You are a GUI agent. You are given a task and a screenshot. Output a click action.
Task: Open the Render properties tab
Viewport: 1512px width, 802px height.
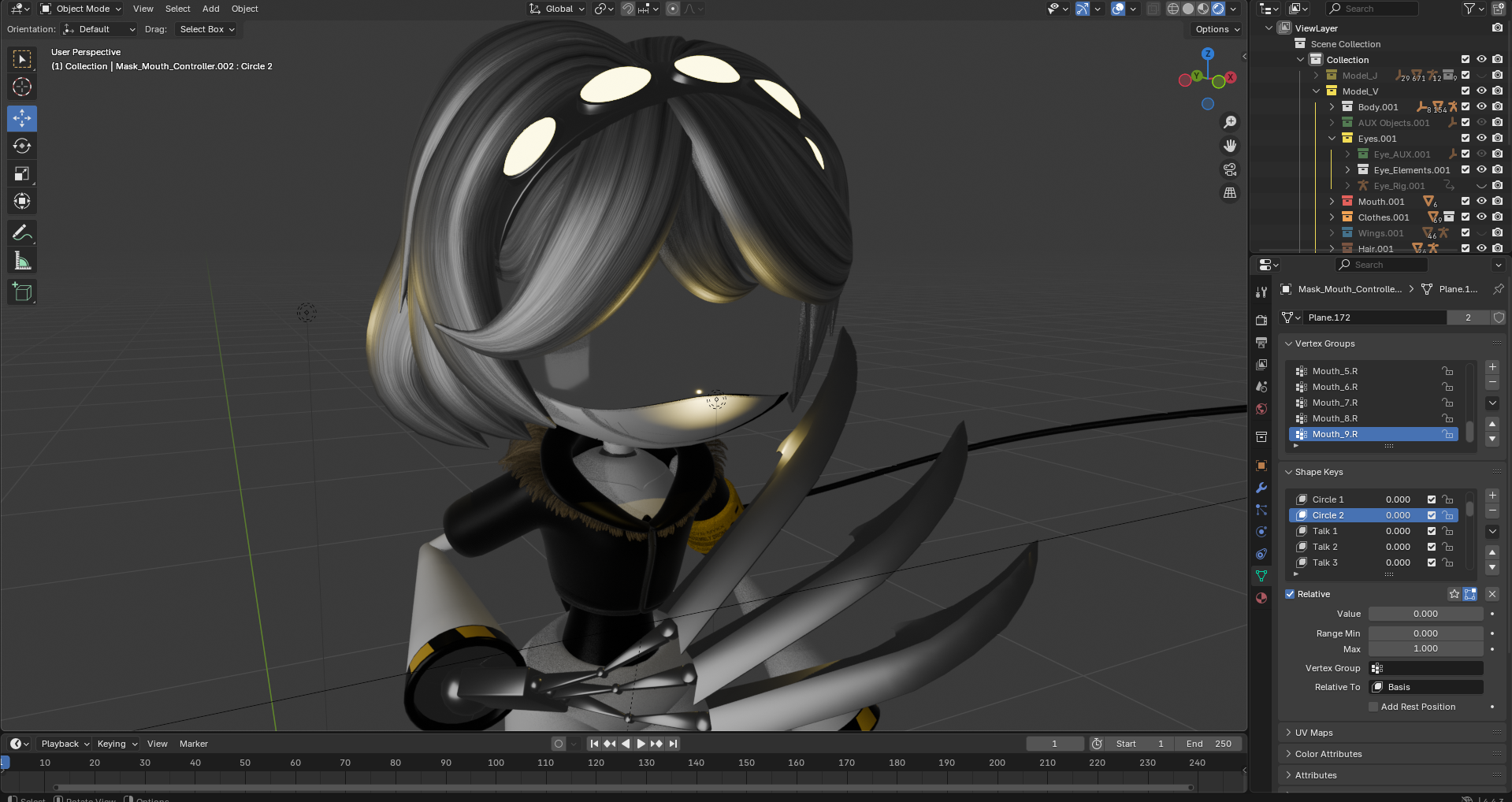tap(1261, 320)
